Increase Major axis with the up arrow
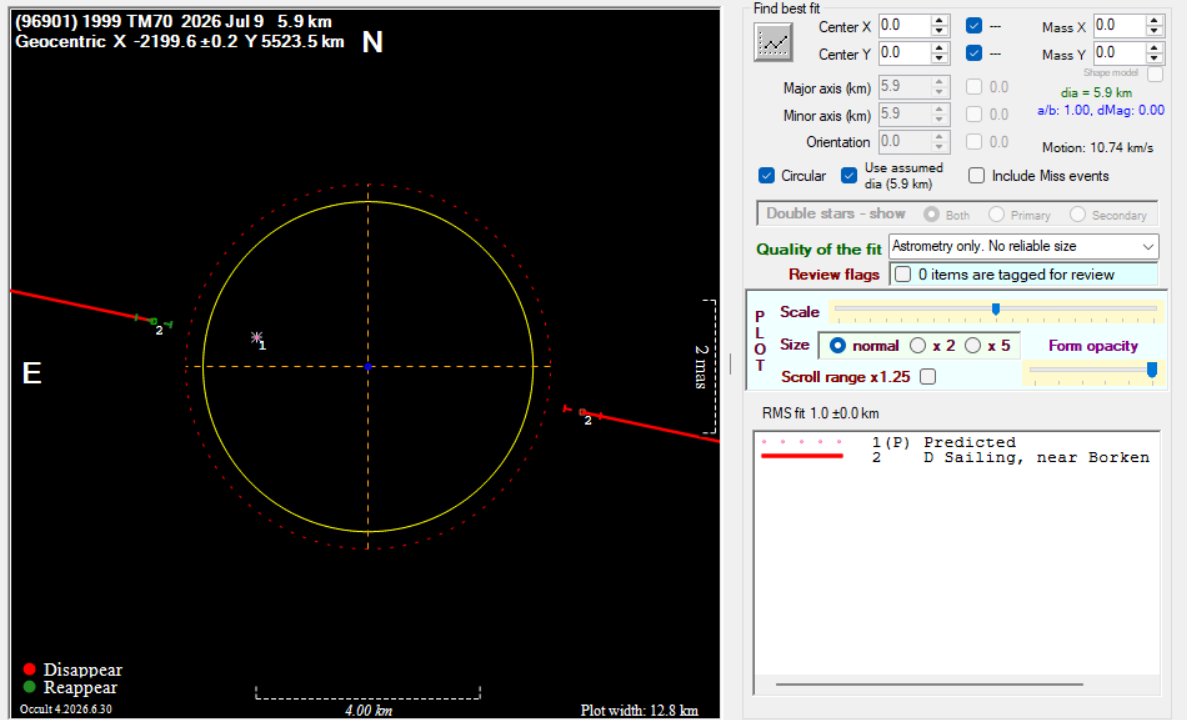 [939, 82]
